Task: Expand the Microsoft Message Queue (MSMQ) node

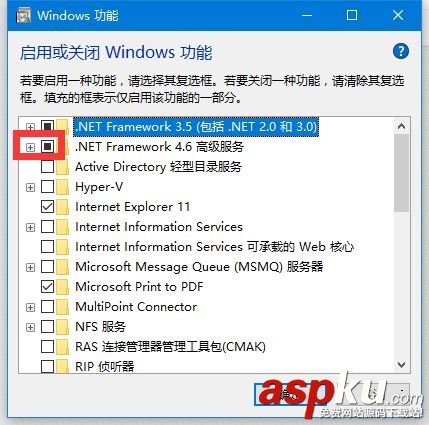Action: [x=30, y=267]
